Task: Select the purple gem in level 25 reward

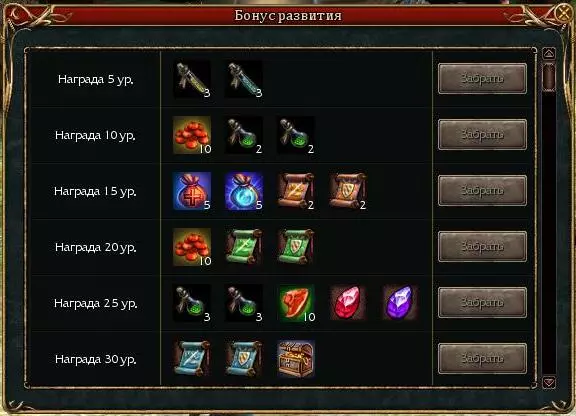Action: pyautogui.click(x=400, y=302)
